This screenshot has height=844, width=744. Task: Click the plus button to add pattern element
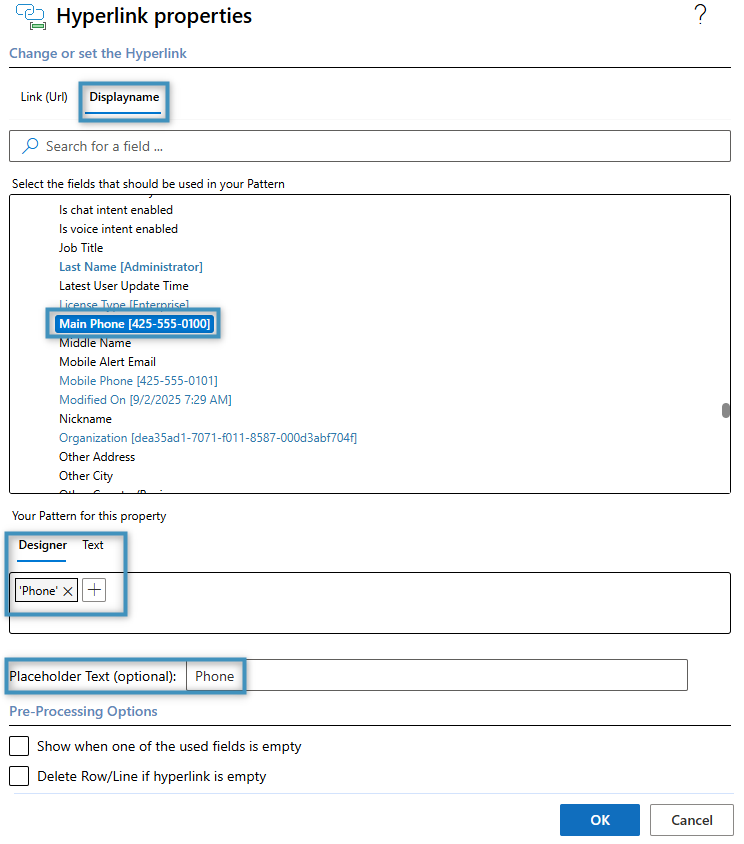(x=94, y=591)
